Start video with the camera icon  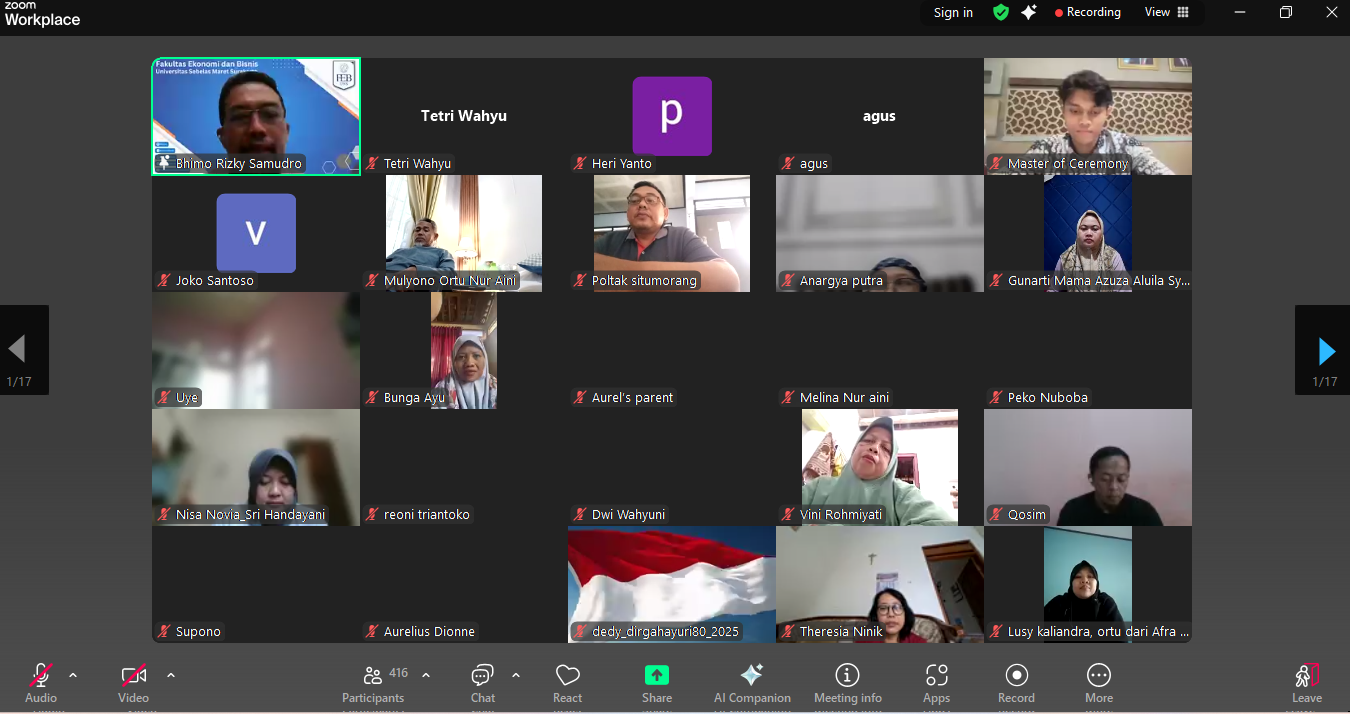134,675
